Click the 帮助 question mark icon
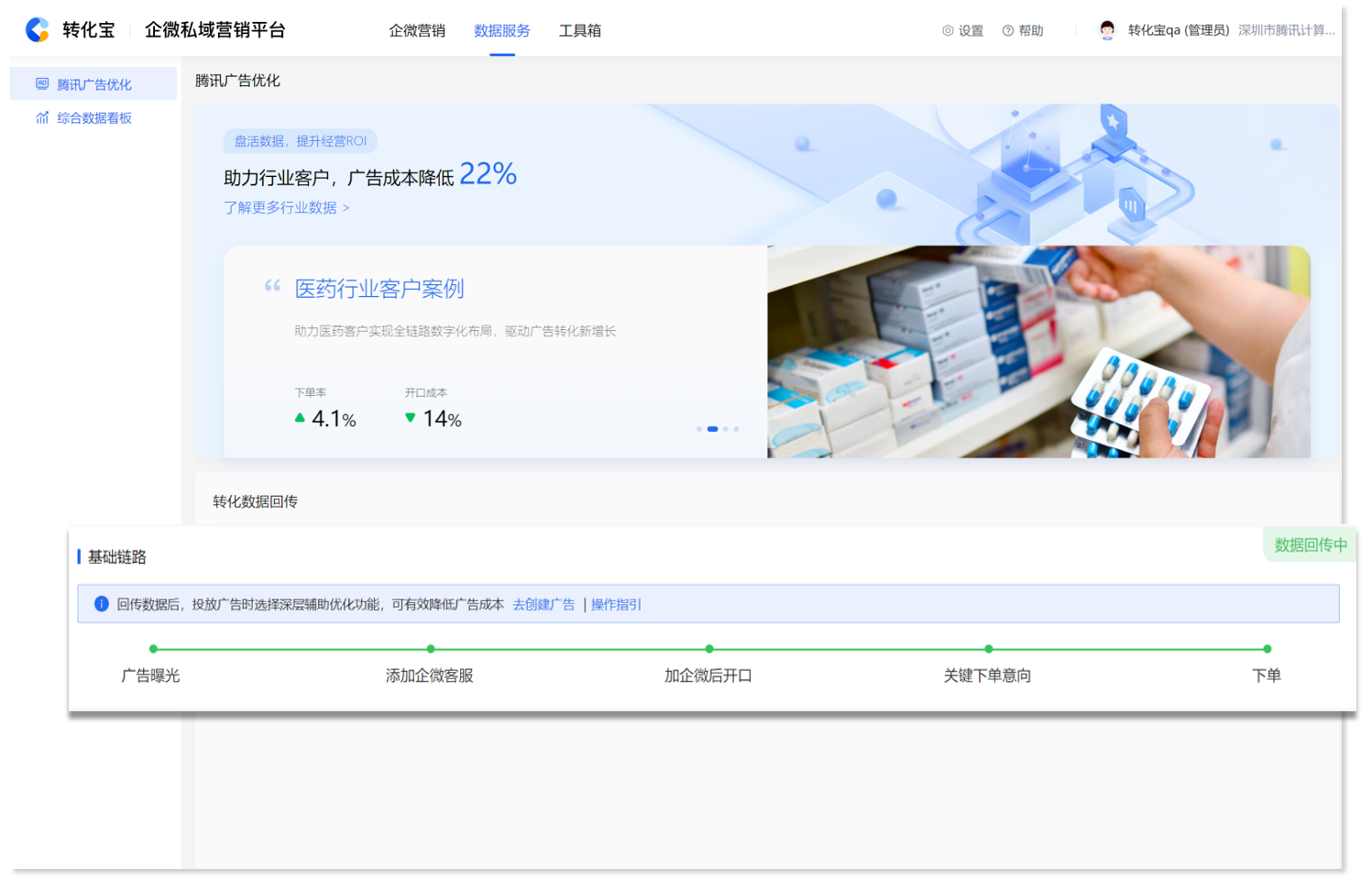This screenshot has height=879, width=1372. [x=1008, y=30]
